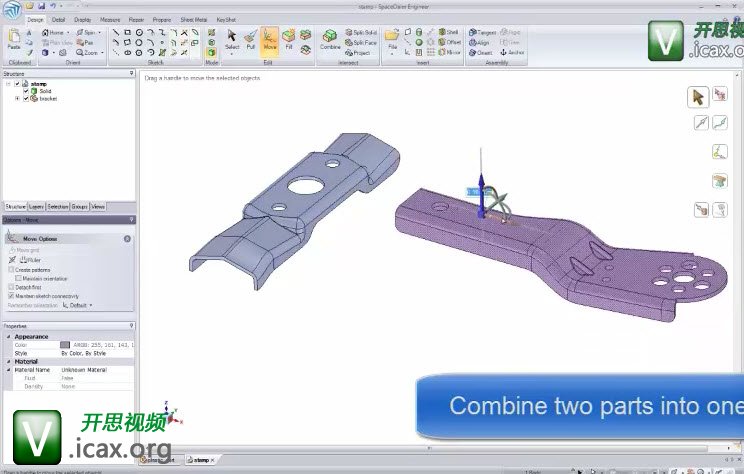Apply the Align assembly condition
The height and width of the screenshot is (474, 744).
click(x=479, y=42)
